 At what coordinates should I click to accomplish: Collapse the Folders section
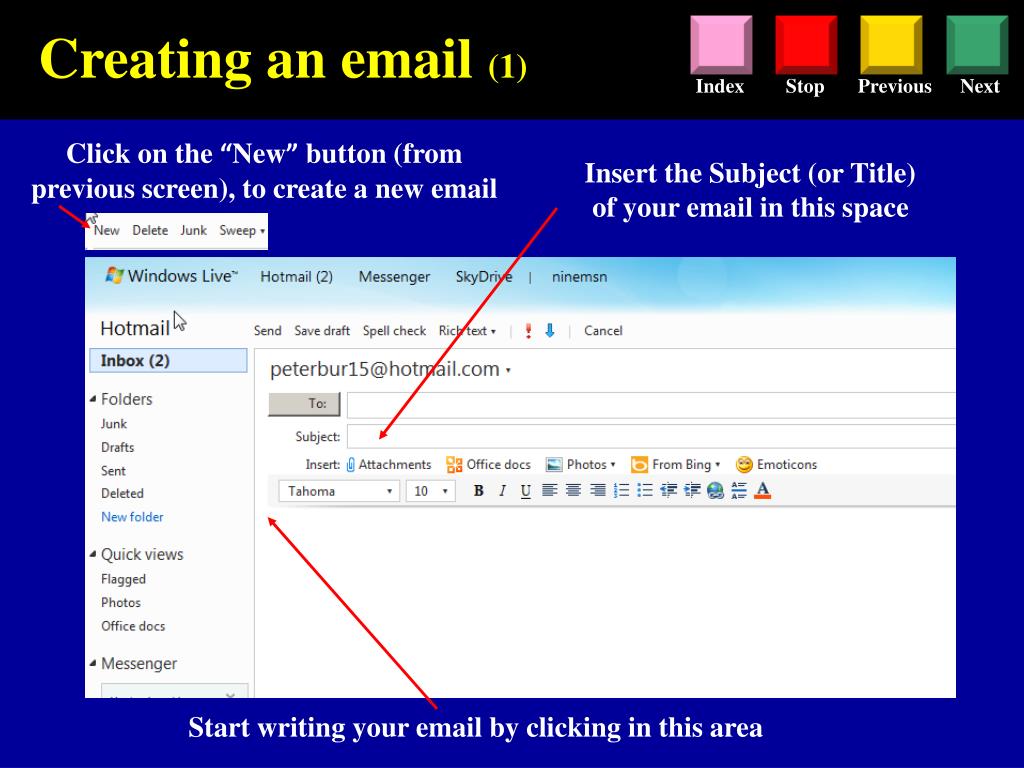tap(93, 399)
